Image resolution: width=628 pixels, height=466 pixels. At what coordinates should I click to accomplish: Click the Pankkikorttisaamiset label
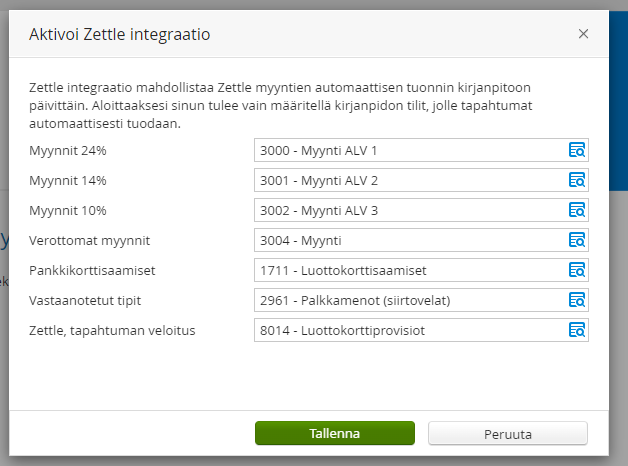coord(92,271)
